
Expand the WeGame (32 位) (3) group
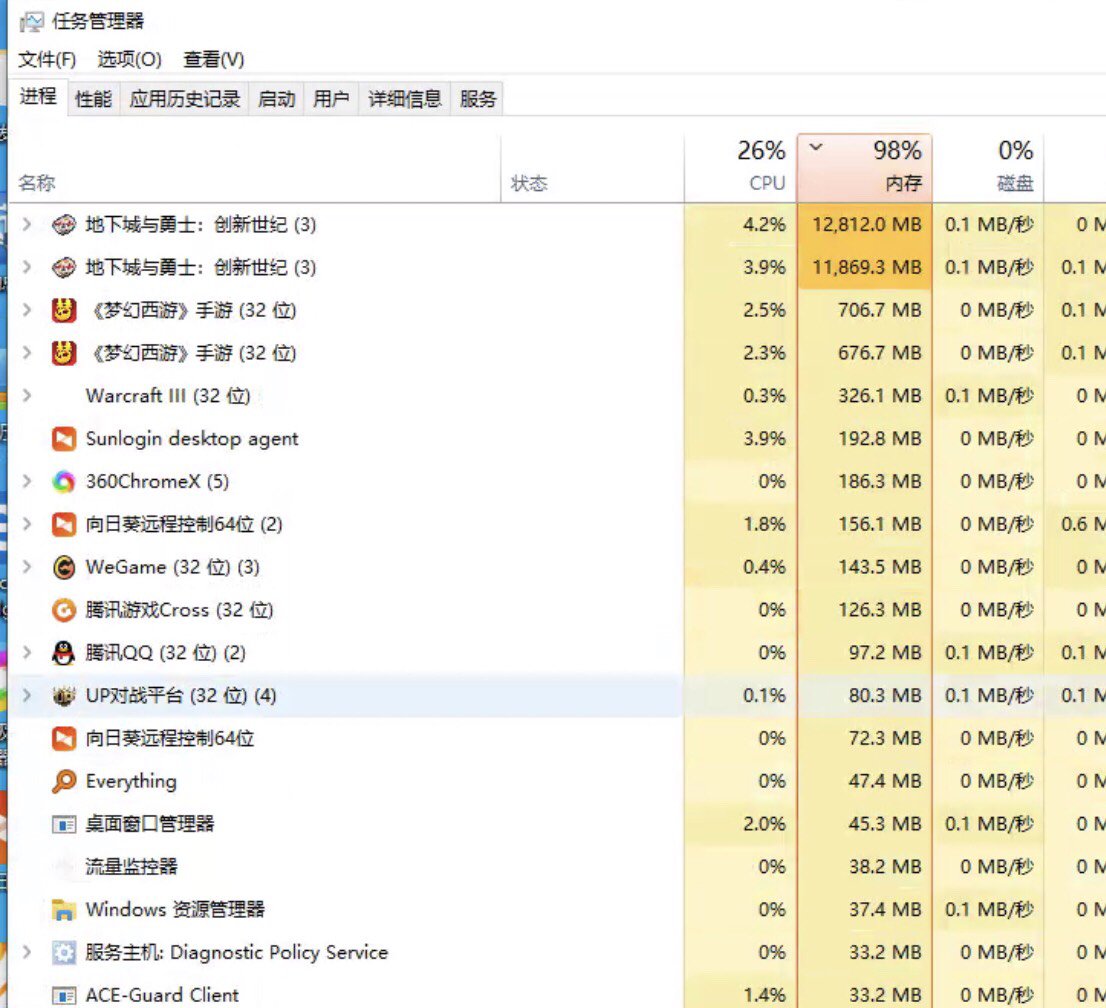pyautogui.click(x=27, y=567)
